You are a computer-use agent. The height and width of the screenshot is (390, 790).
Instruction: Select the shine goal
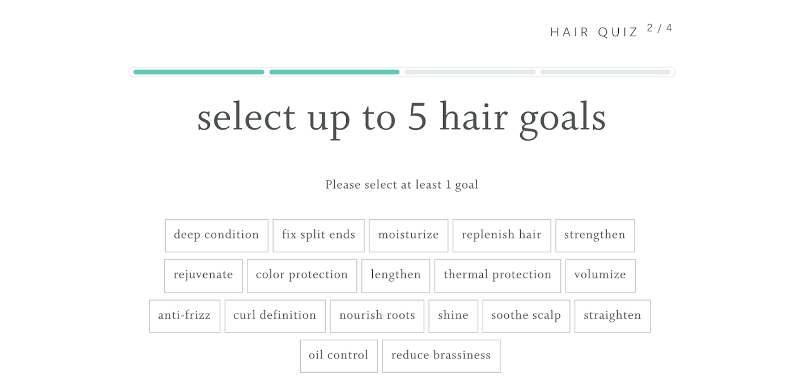coord(453,316)
